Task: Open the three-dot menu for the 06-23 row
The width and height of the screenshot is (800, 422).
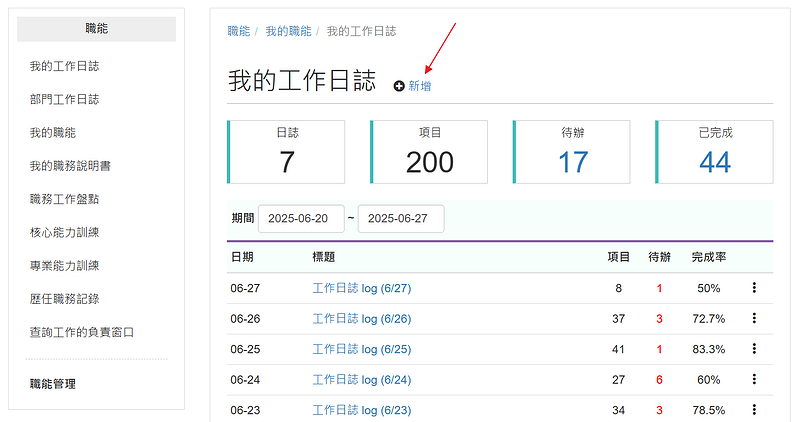Action: 753,409
